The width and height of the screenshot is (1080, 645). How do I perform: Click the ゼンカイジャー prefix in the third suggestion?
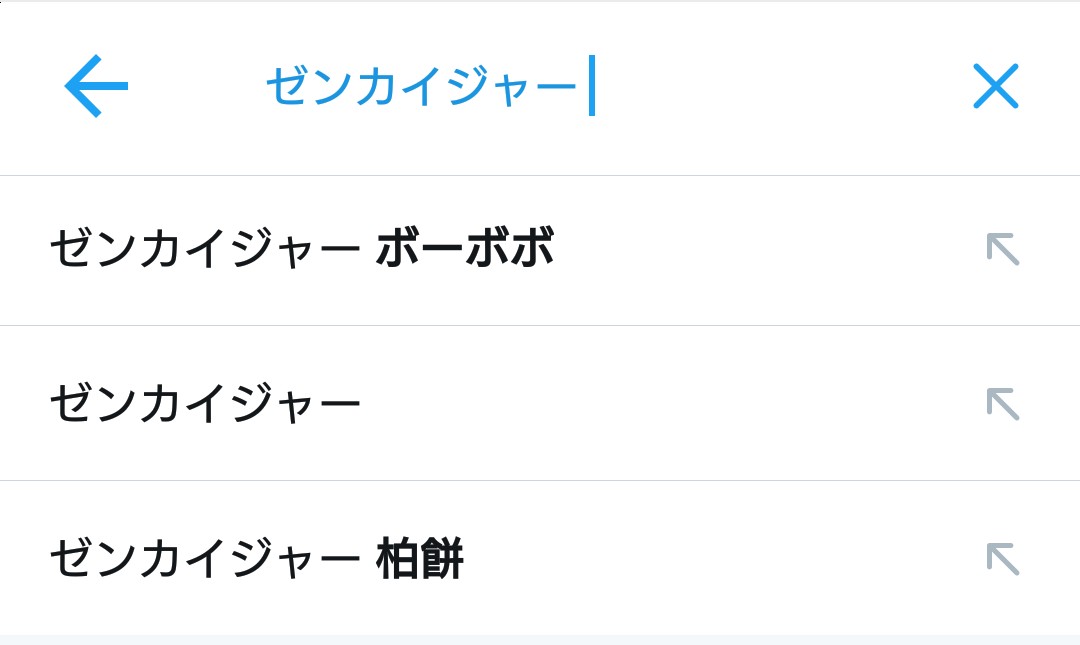[205, 560]
